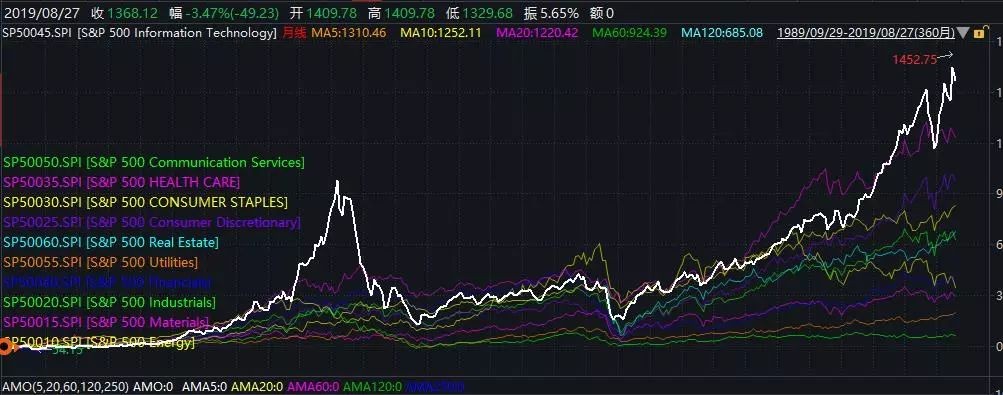Click the MA120:685.08 indicator
This screenshot has width=1003, height=395.
[x=722, y=33]
